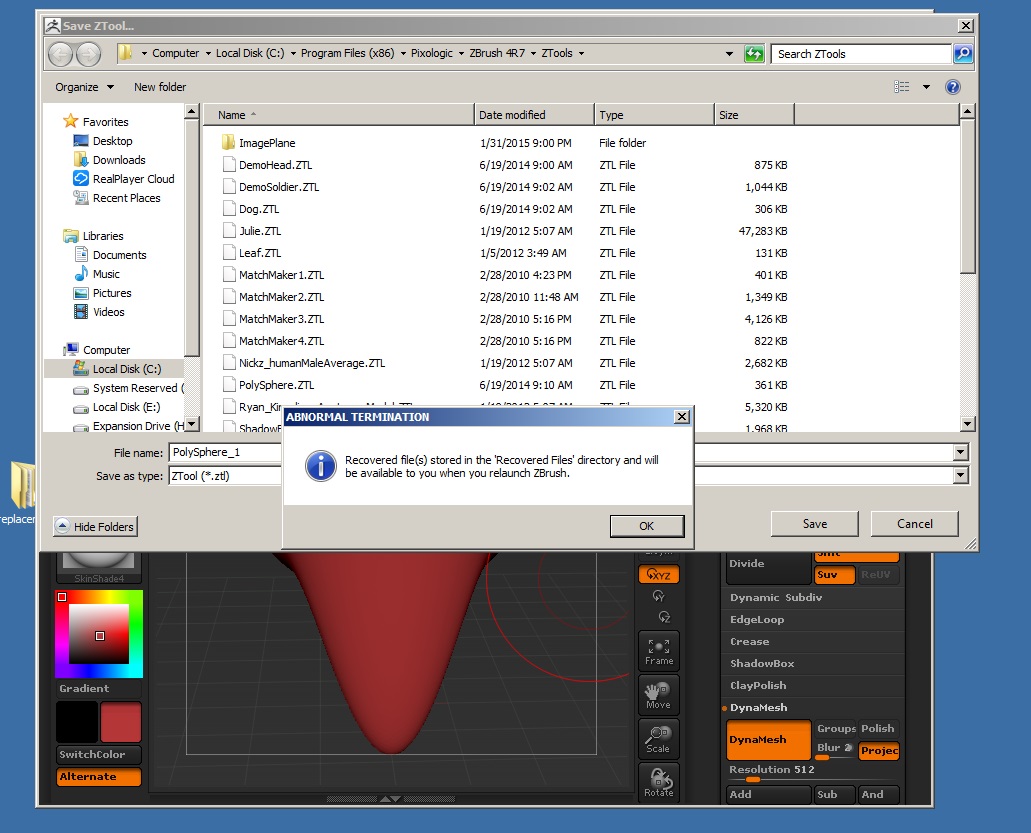1031x833 pixels.
Task: Select the Move navigation icon in ZBrush
Action: tap(658, 696)
